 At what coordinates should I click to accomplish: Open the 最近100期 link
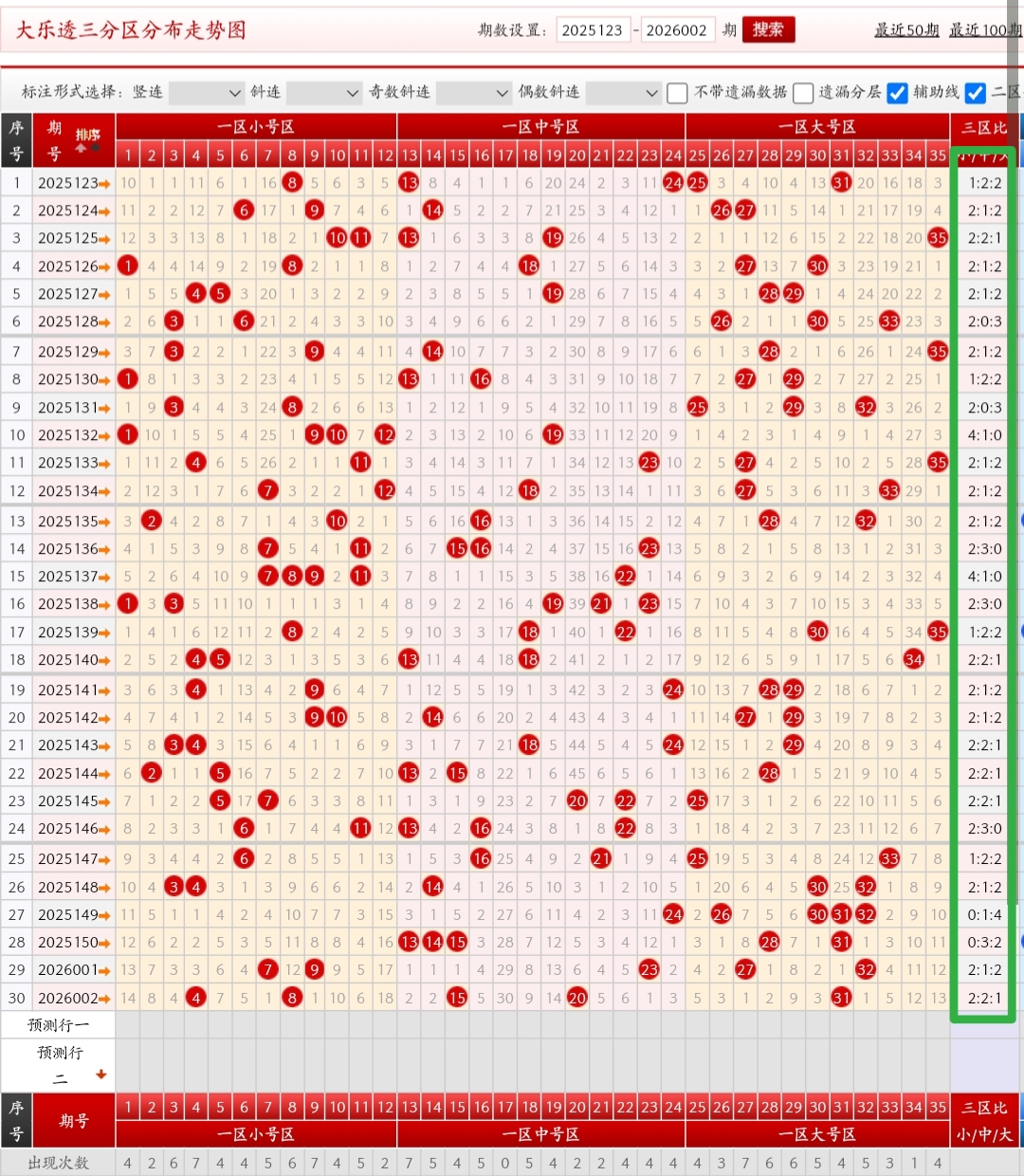point(986,30)
